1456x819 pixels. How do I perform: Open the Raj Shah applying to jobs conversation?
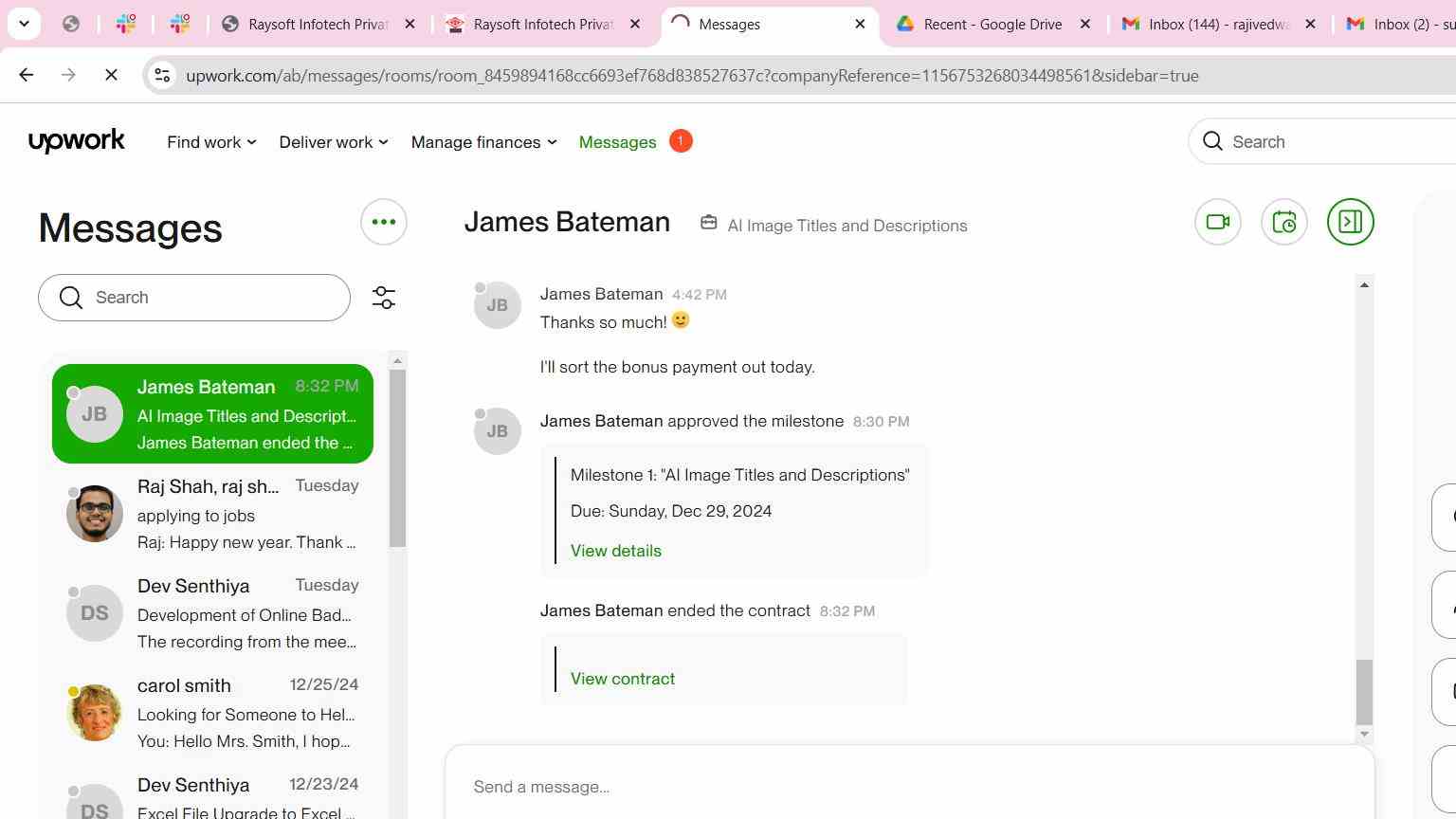[212, 514]
